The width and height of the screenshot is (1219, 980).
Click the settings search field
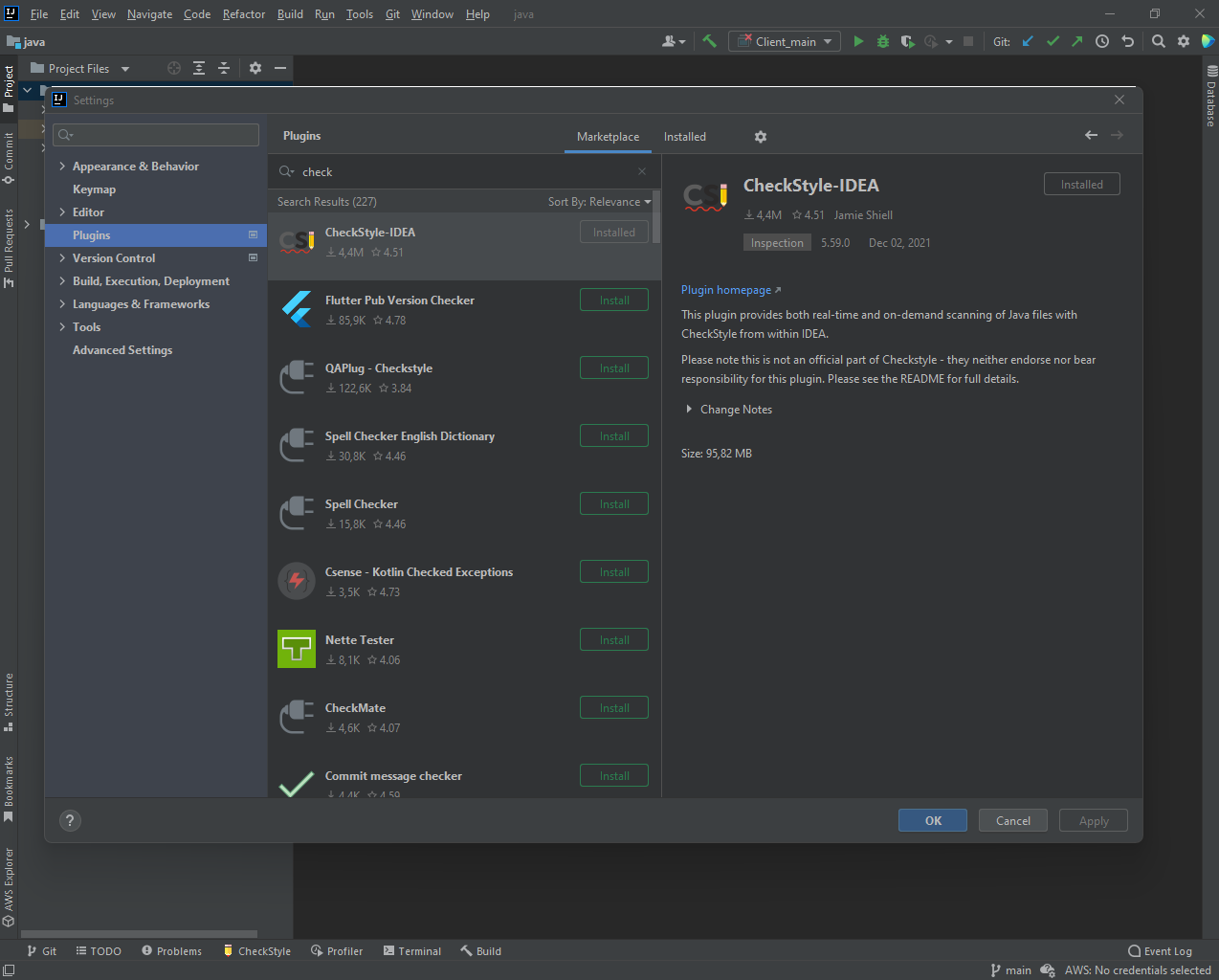pyautogui.click(x=156, y=135)
